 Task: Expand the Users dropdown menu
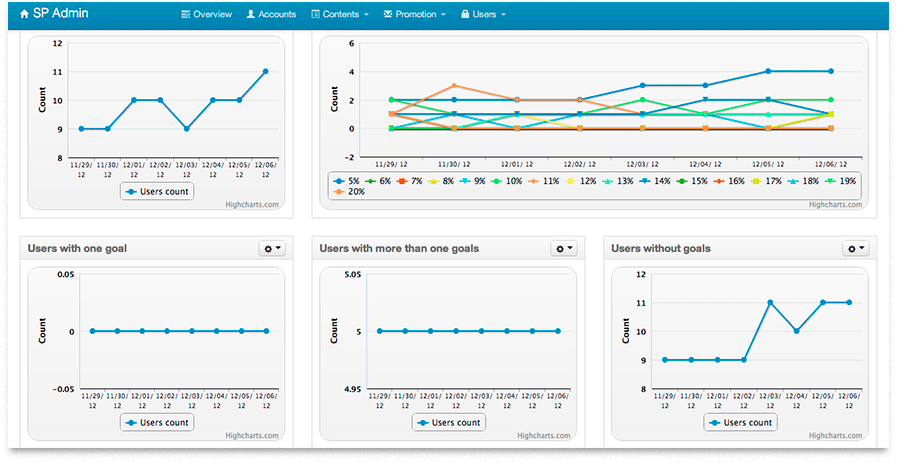pos(483,15)
